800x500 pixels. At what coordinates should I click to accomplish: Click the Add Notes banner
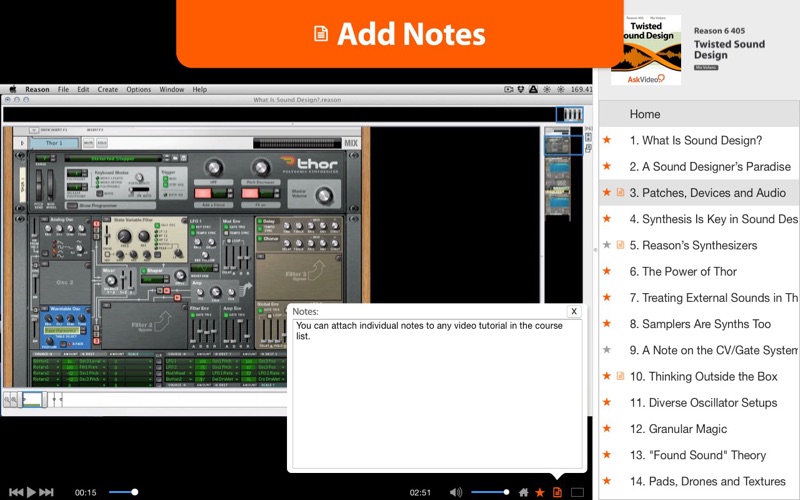[x=399, y=34]
